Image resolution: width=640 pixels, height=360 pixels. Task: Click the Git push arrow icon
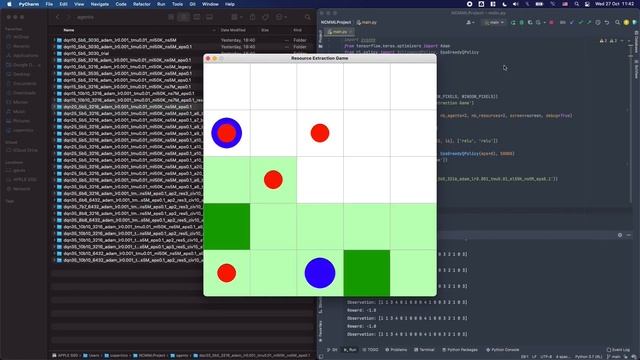(x=589, y=22)
